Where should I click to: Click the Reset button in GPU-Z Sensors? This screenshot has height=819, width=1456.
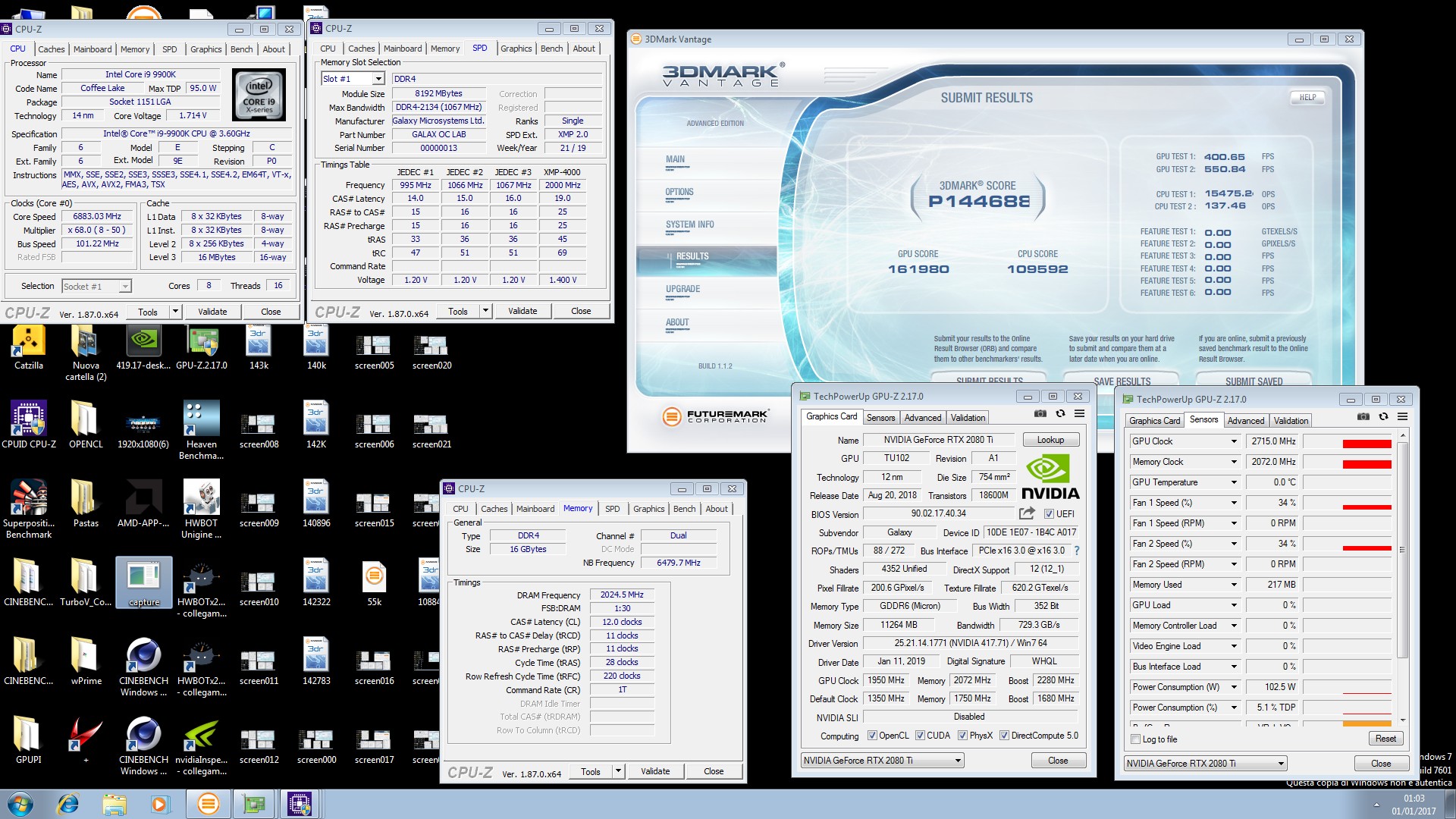pos(1385,739)
